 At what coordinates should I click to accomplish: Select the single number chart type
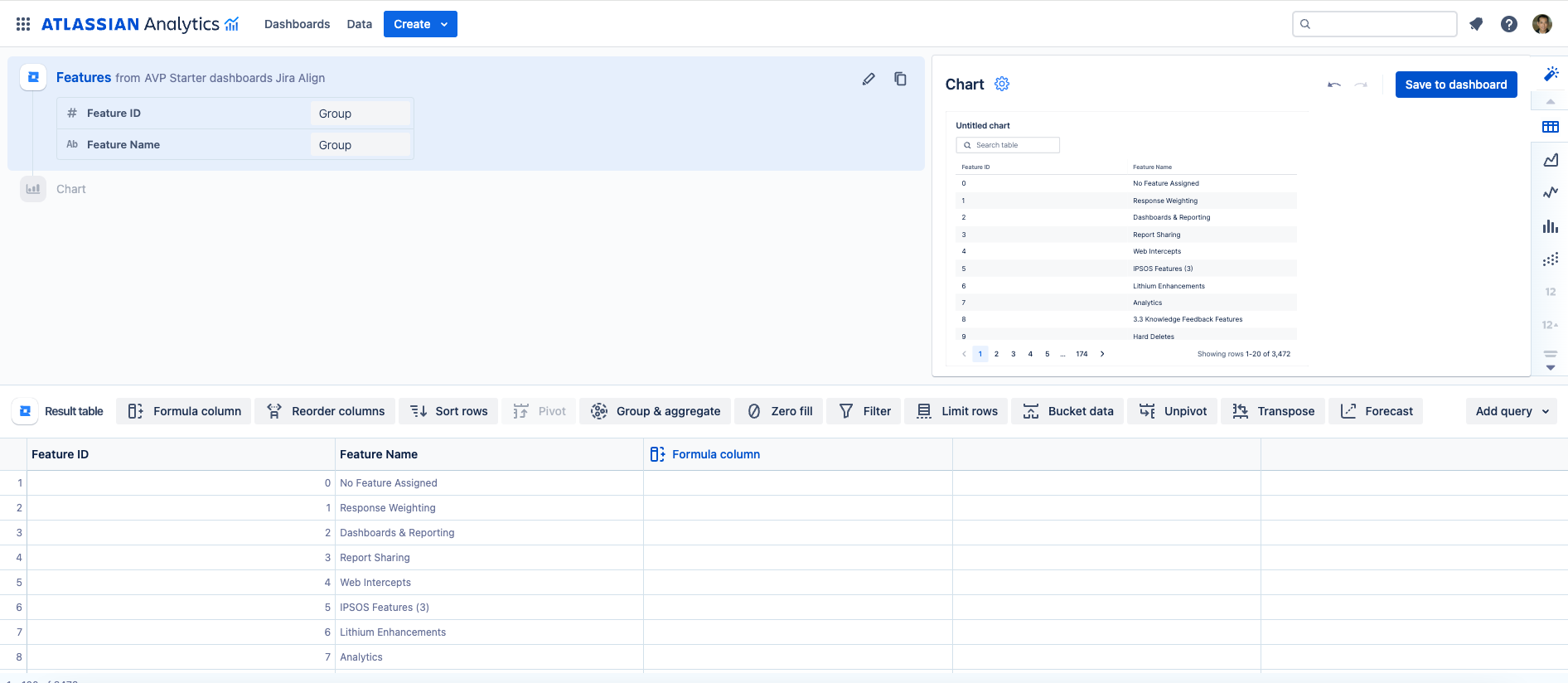[x=1551, y=292]
